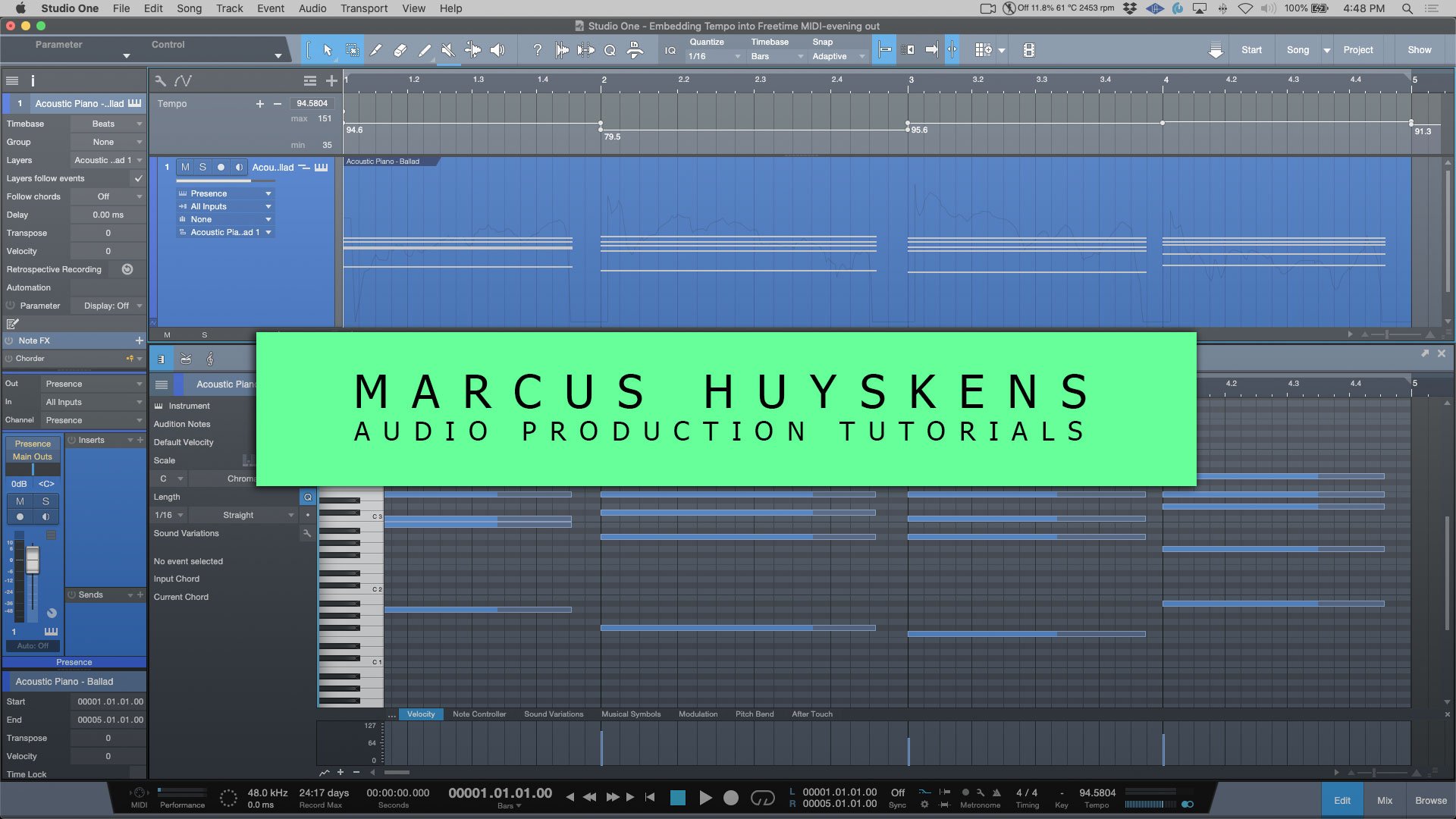Screen dimensions: 1456x819
Task: Open the Transport menu
Action: pyautogui.click(x=363, y=8)
